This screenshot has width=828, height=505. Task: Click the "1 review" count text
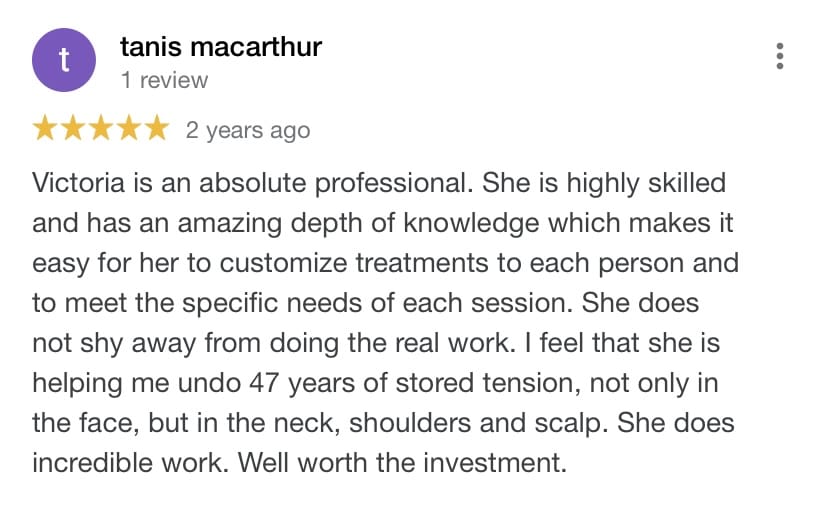point(164,80)
